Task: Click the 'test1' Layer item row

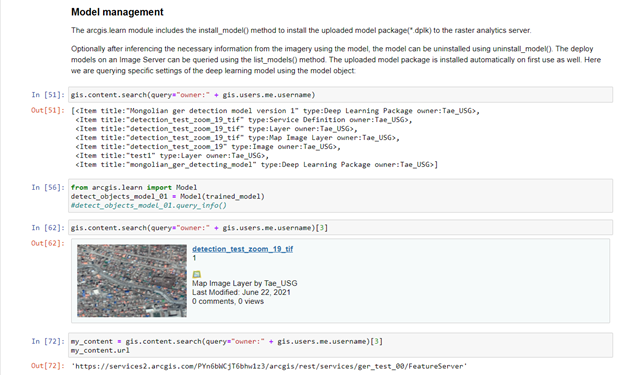Action: tap(172, 156)
